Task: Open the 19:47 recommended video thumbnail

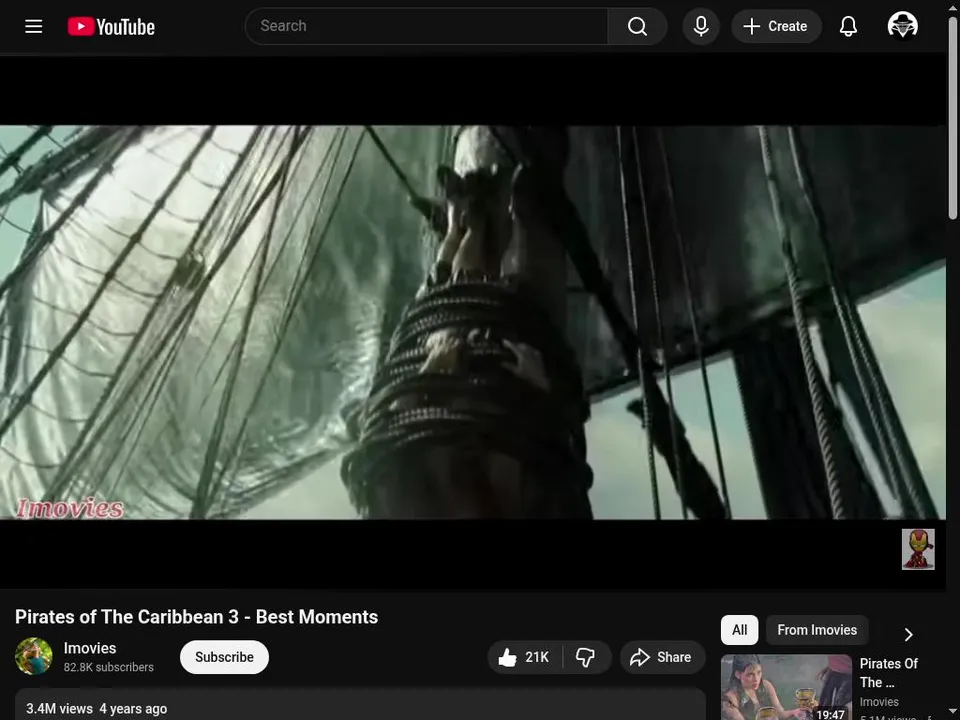Action: pyautogui.click(x=786, y=687)
